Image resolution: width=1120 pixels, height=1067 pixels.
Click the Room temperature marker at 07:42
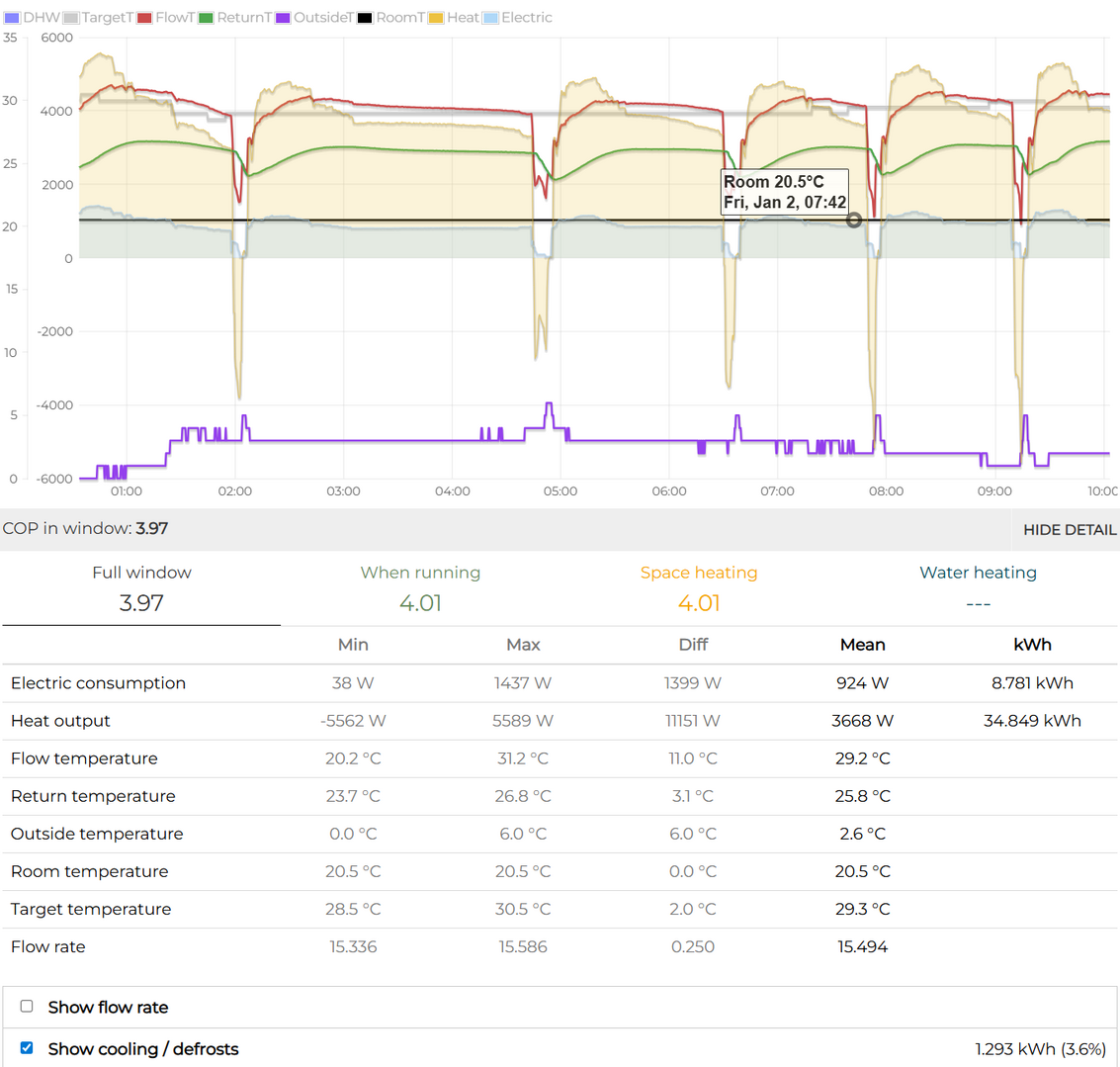(854, 221)
